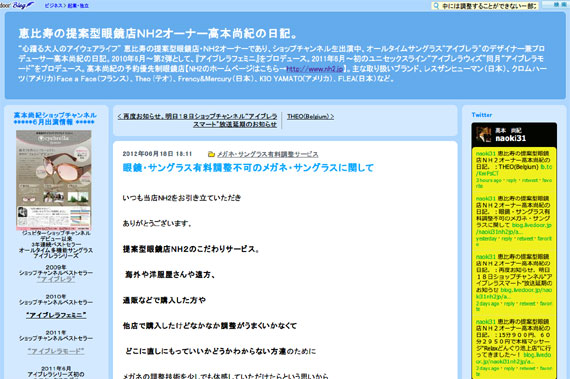Click the line 海外や洋服屋さんや遠方、
570x379 pixels.
click(170, 275)
